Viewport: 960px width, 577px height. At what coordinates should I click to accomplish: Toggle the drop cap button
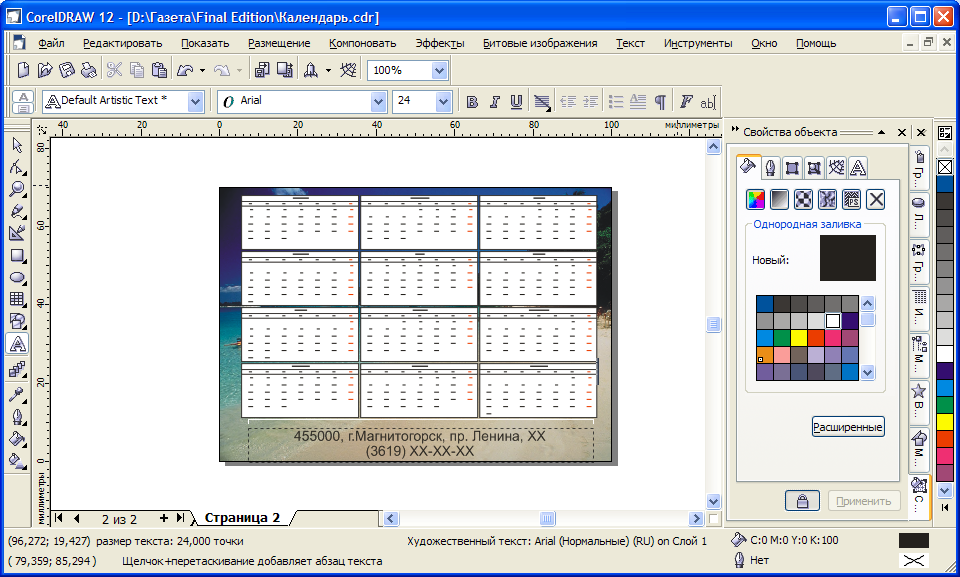click(638, 102)
